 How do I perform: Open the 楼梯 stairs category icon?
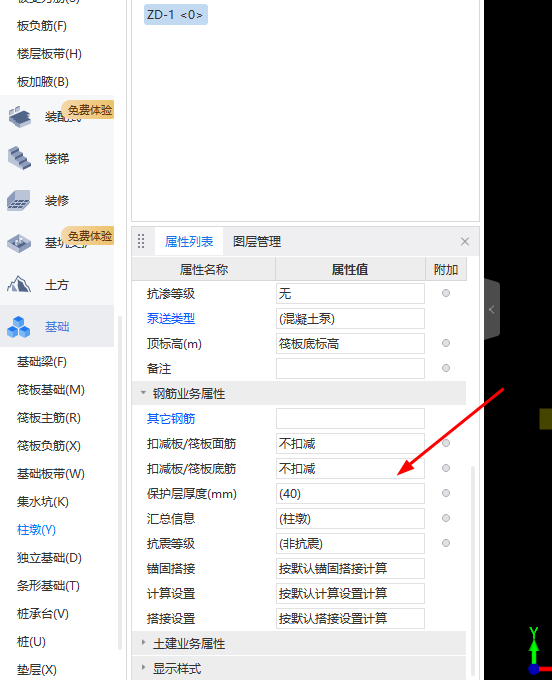point(19,158)
